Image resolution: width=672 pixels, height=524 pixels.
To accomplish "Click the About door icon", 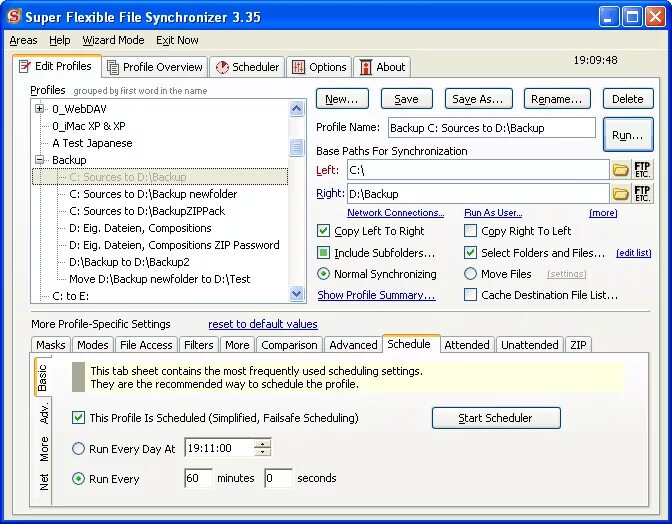I will click(x=366, y=67).
